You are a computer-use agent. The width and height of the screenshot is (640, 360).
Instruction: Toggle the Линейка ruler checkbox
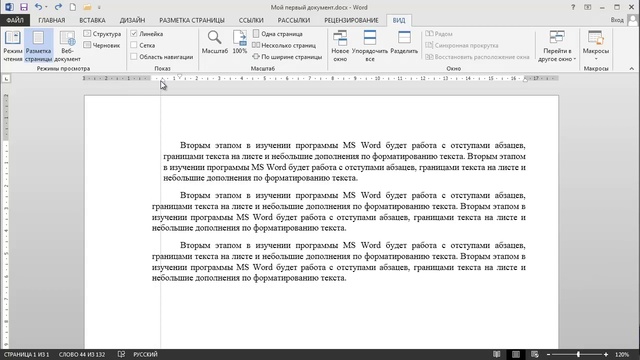[133, 34]
